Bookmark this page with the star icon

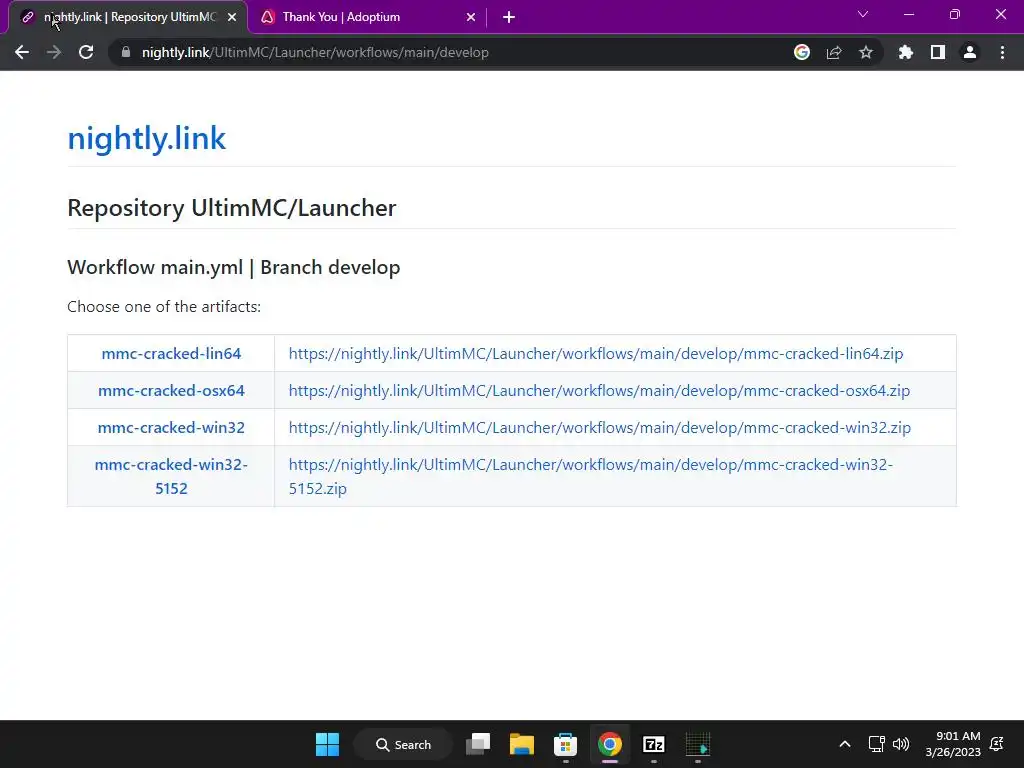[866, 52]
